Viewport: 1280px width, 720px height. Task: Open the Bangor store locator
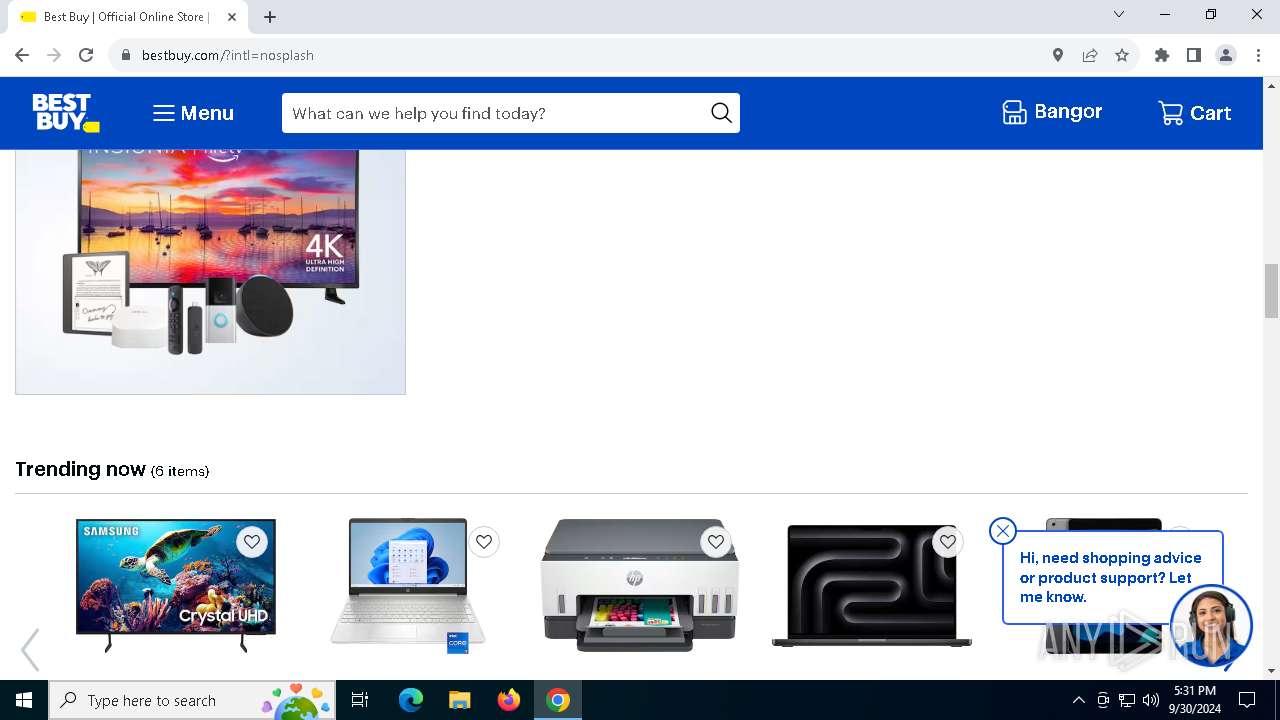[x=1052, y=112]
